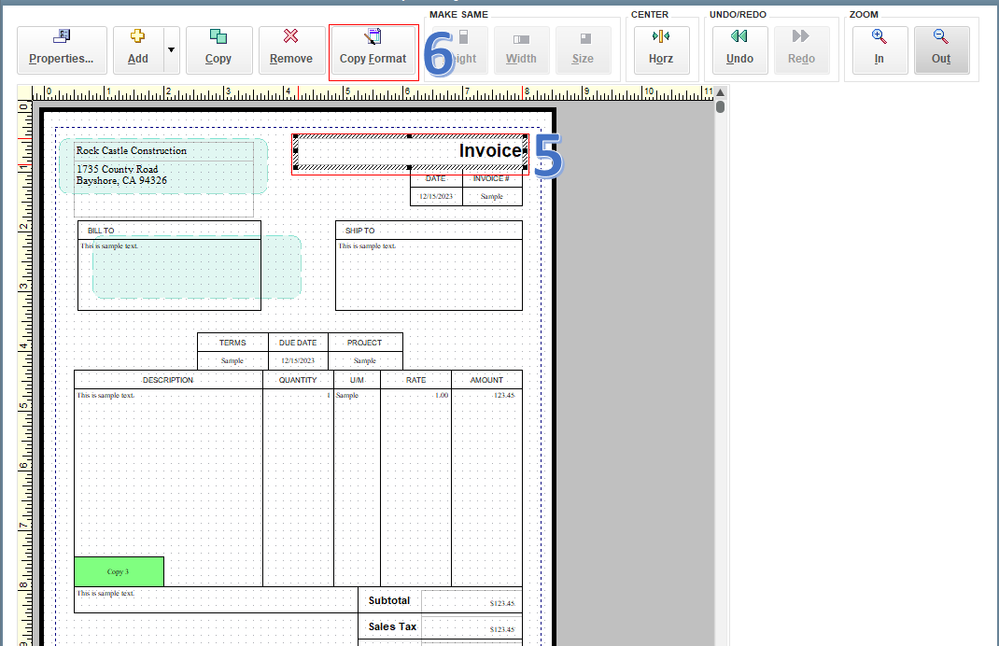This screenshot has width=999, height=646.
Task: Select the TERMS header cell
Action: click(233, 343)
